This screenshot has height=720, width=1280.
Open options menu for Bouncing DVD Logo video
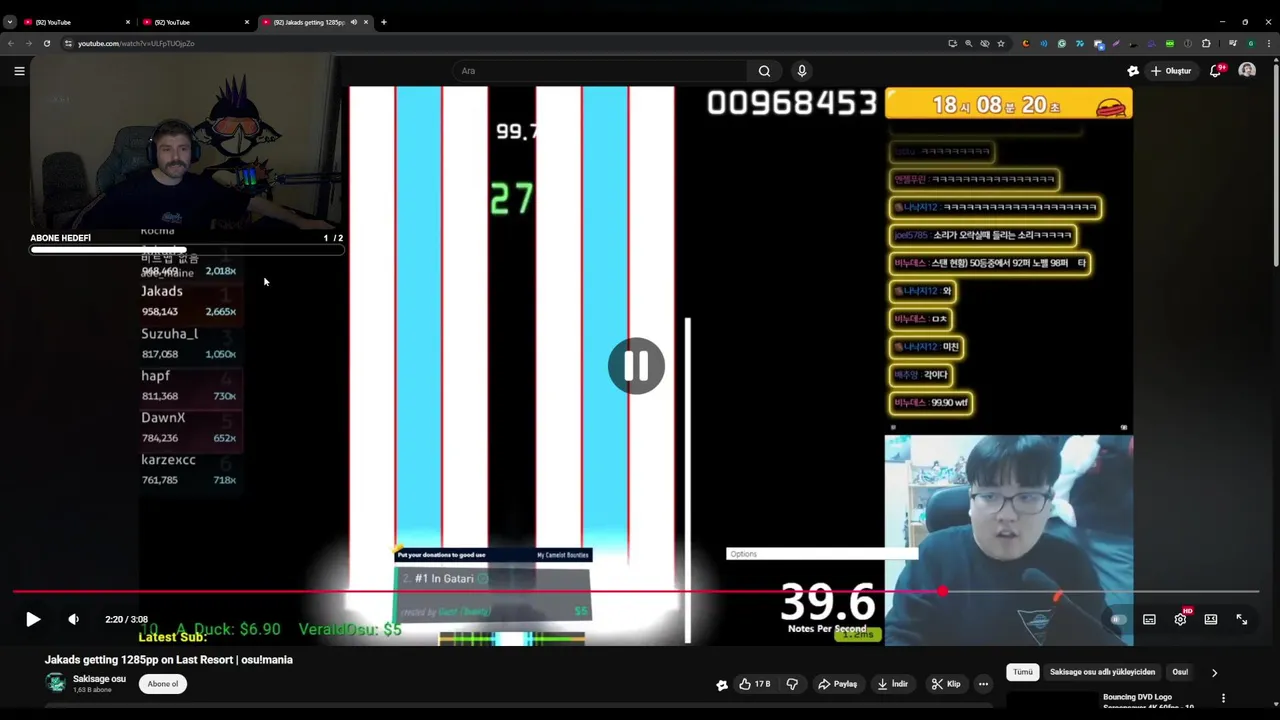click(x=1223, y=698)
